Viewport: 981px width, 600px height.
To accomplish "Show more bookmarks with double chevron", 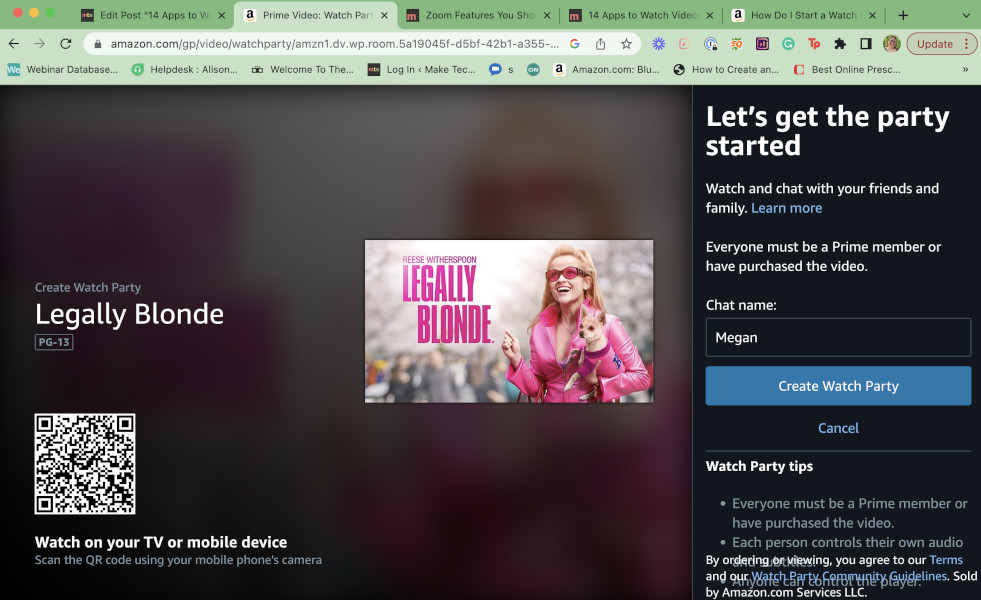I will 965,69.
